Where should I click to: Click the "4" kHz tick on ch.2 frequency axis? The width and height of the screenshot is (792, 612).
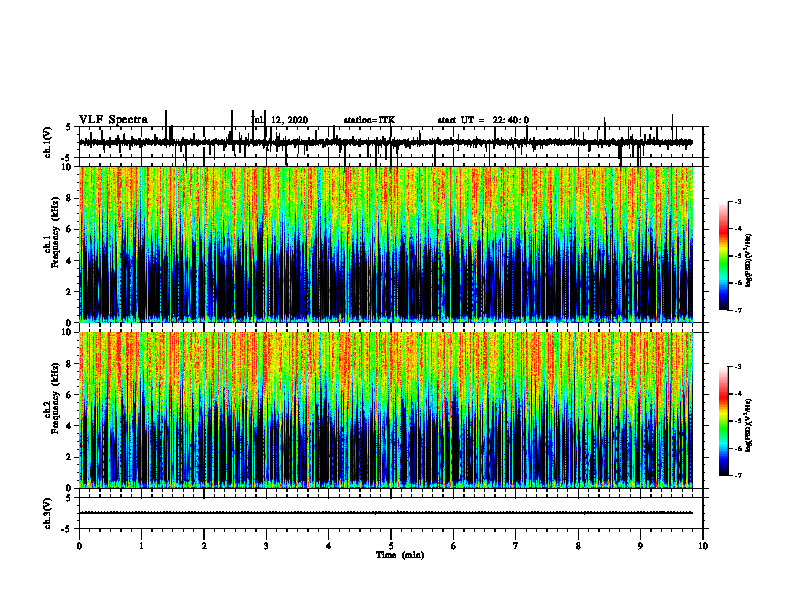[70, 426]
